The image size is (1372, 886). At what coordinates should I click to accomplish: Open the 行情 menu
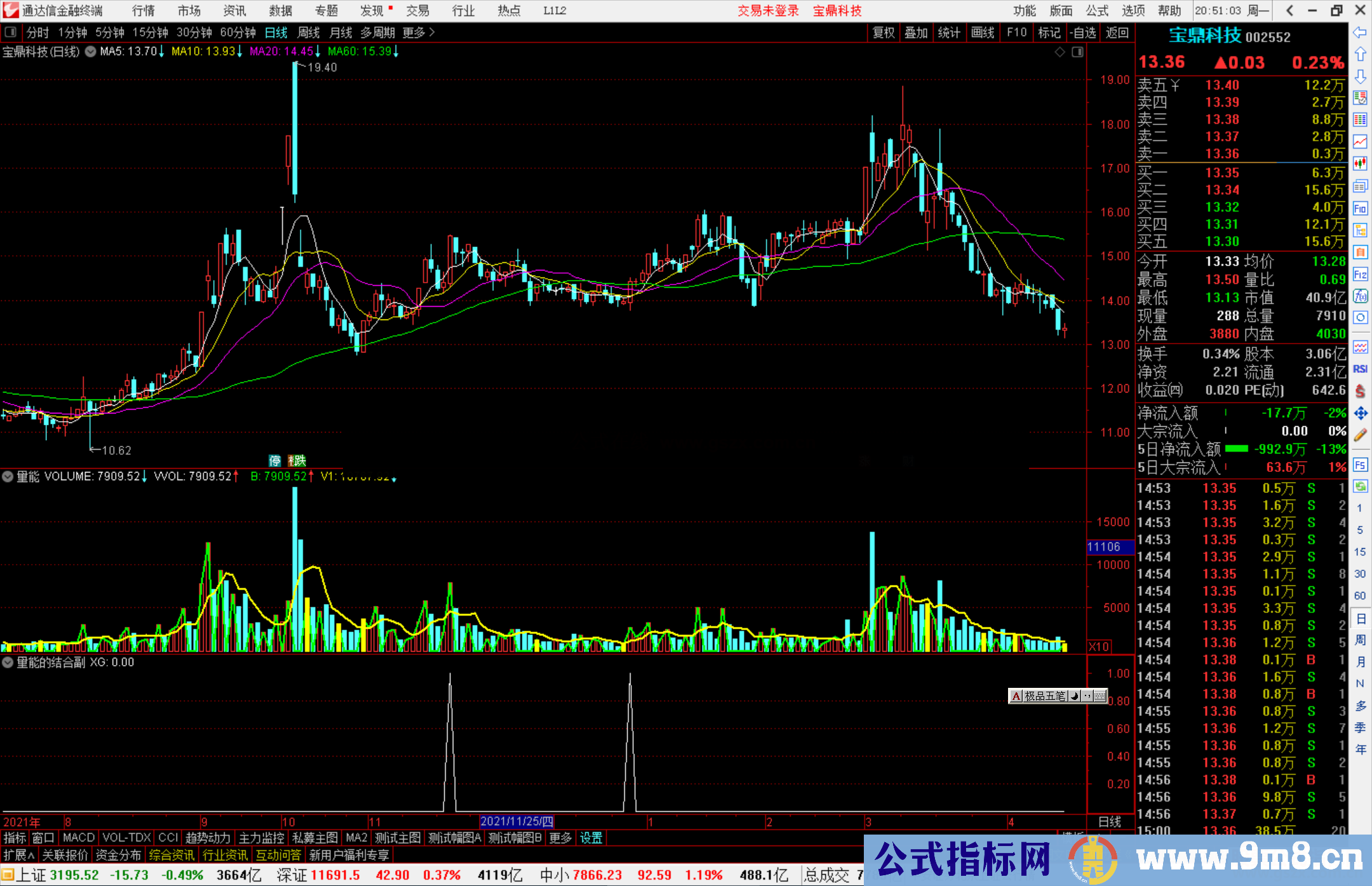[x=143, y=11]
